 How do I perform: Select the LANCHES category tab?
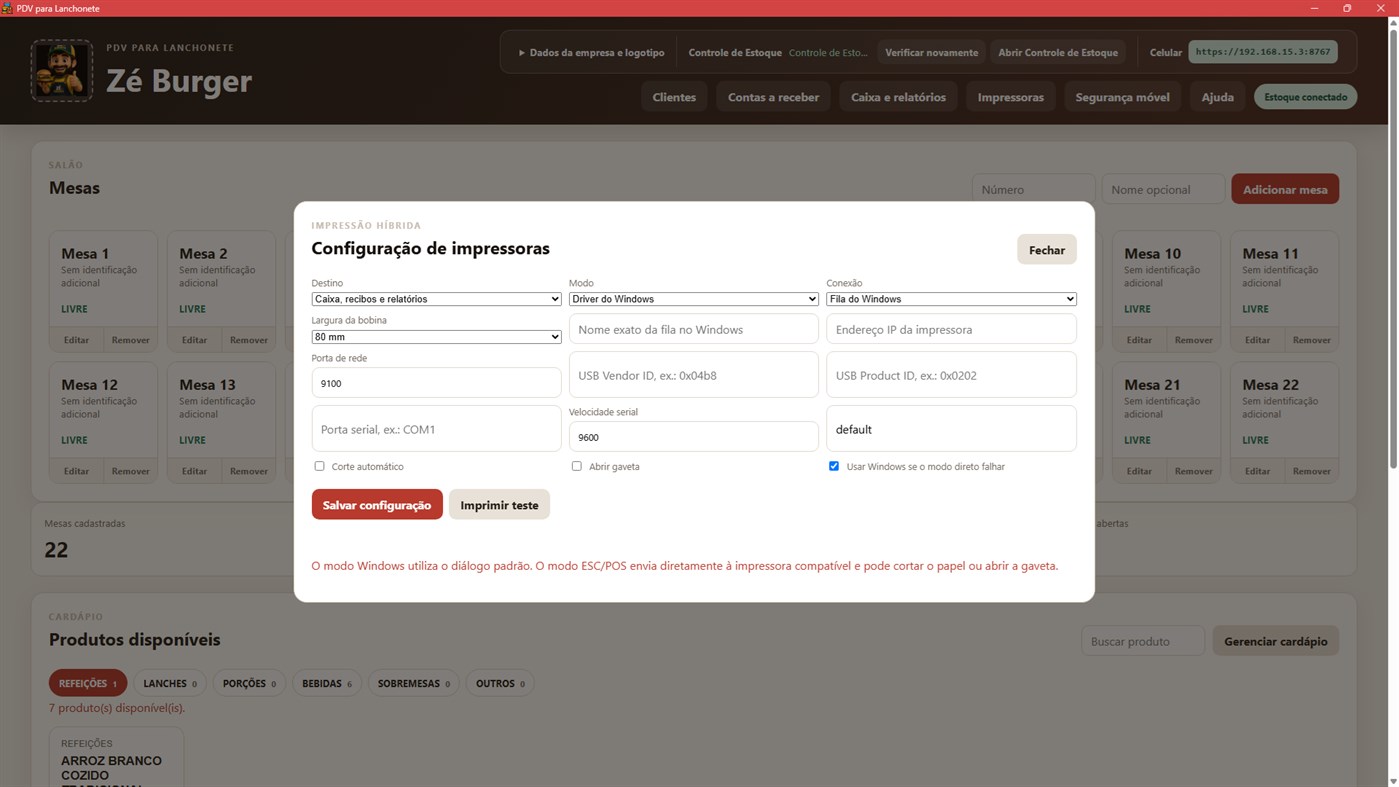coord(170,683)
